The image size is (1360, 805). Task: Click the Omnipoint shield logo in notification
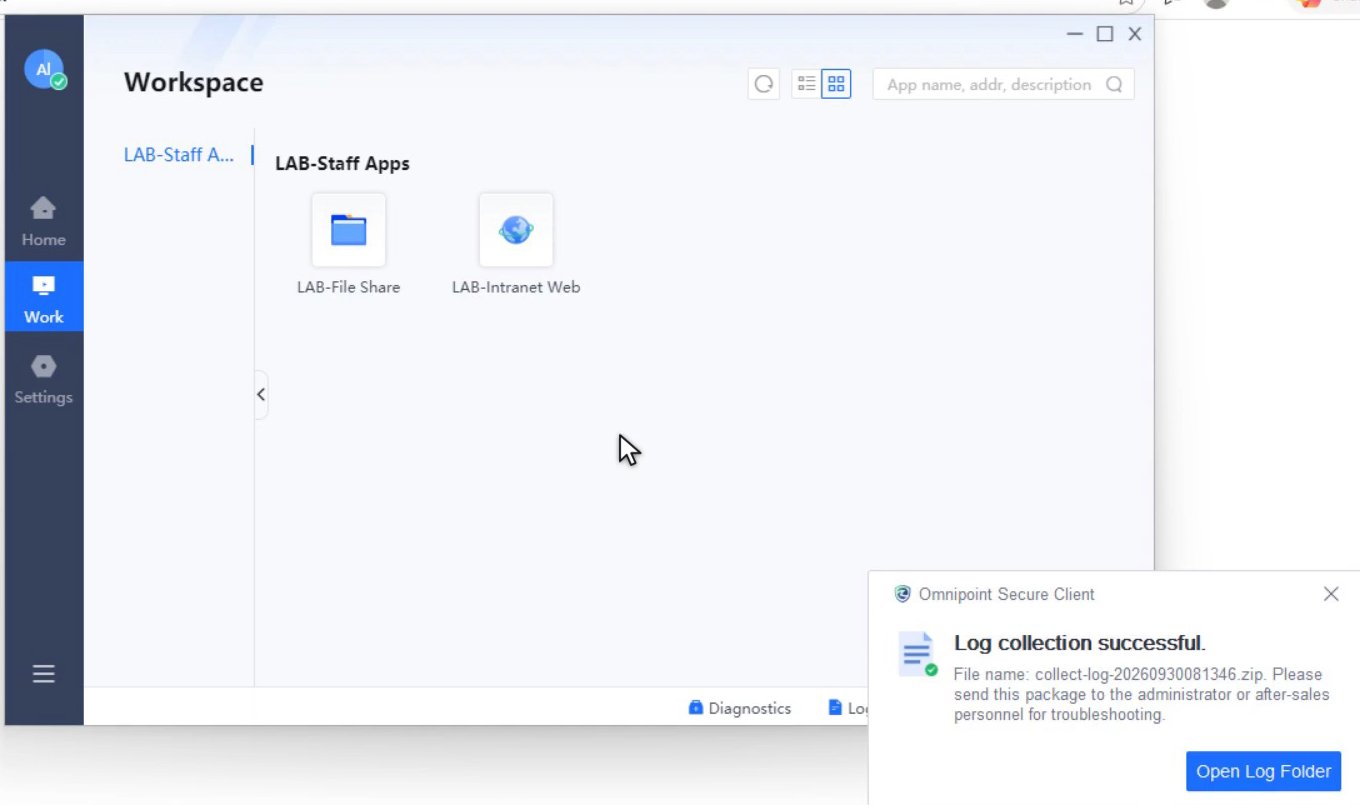coord(902,594)
